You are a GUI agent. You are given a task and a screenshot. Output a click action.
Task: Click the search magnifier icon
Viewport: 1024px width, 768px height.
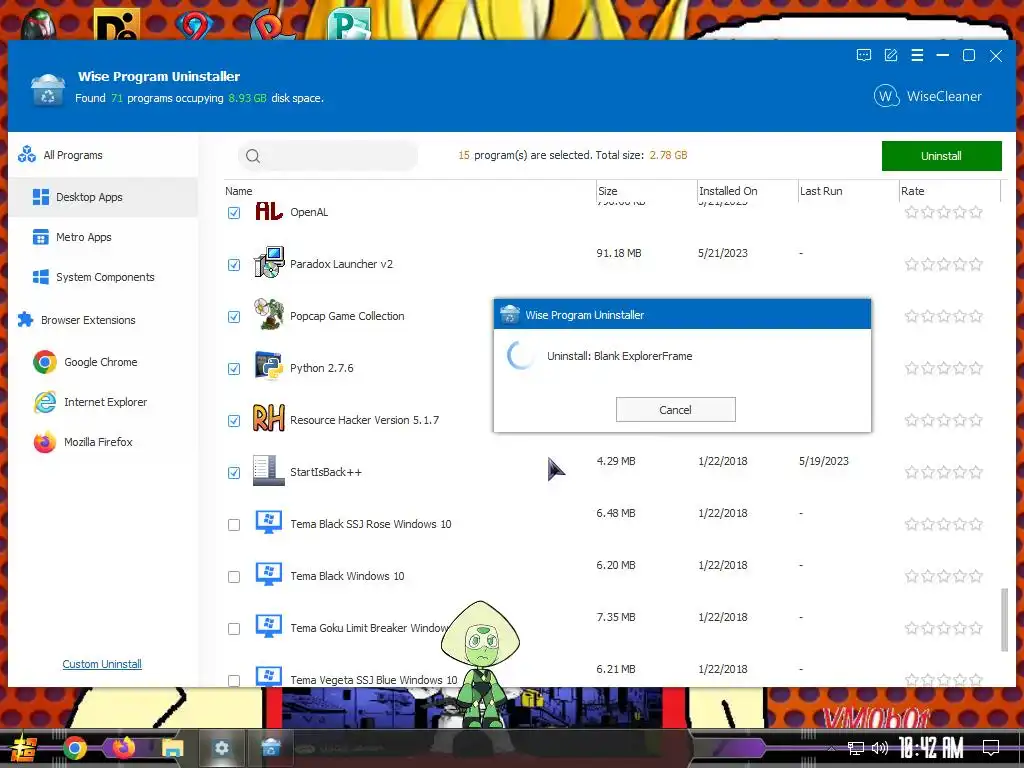[253, 155]
